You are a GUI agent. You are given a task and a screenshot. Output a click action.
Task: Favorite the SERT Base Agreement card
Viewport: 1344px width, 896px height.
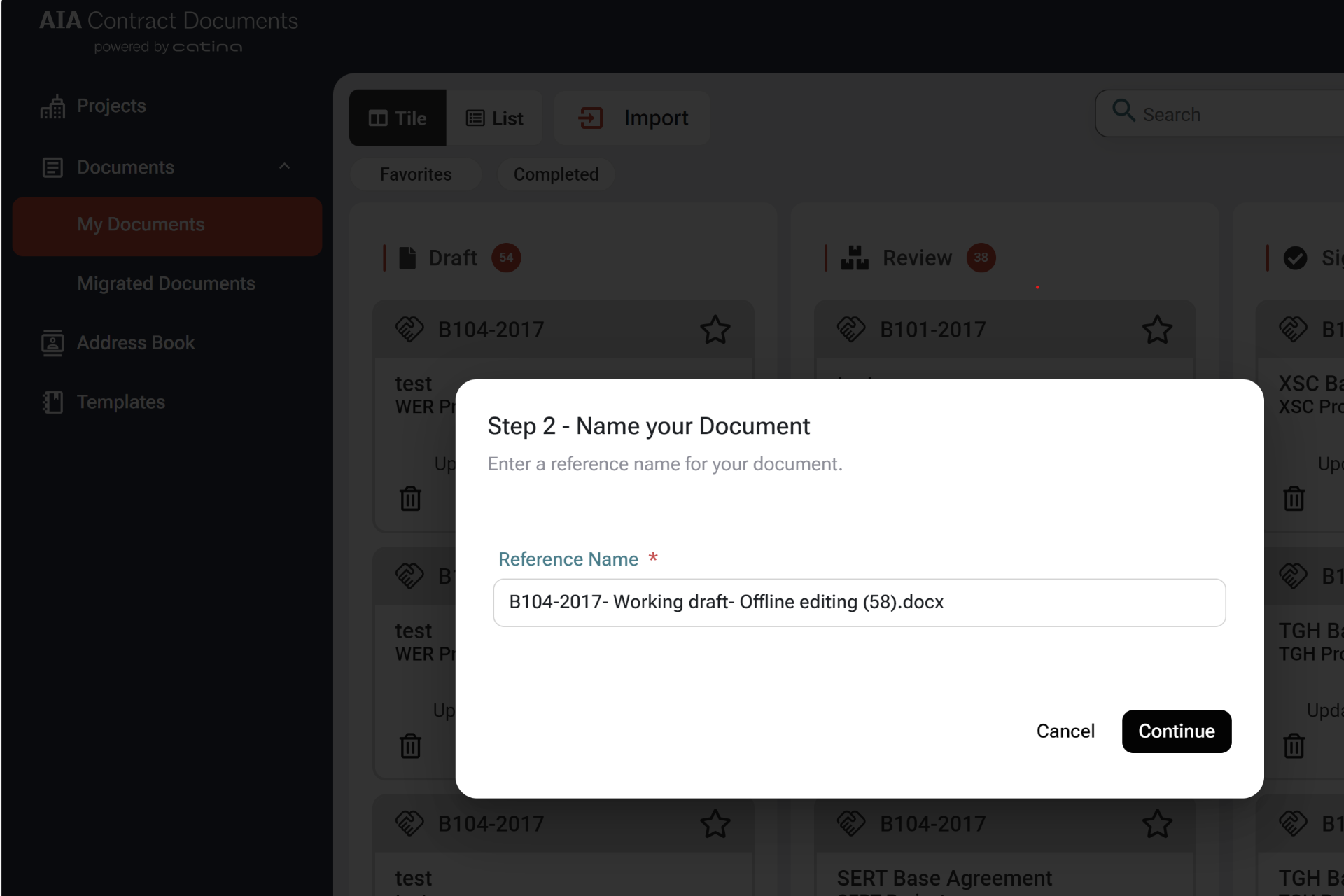point(1157,824)
